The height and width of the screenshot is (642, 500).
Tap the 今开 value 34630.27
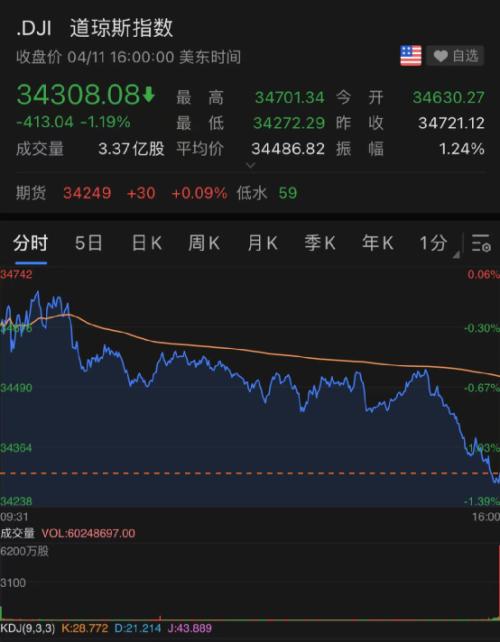tap(448, 97)
